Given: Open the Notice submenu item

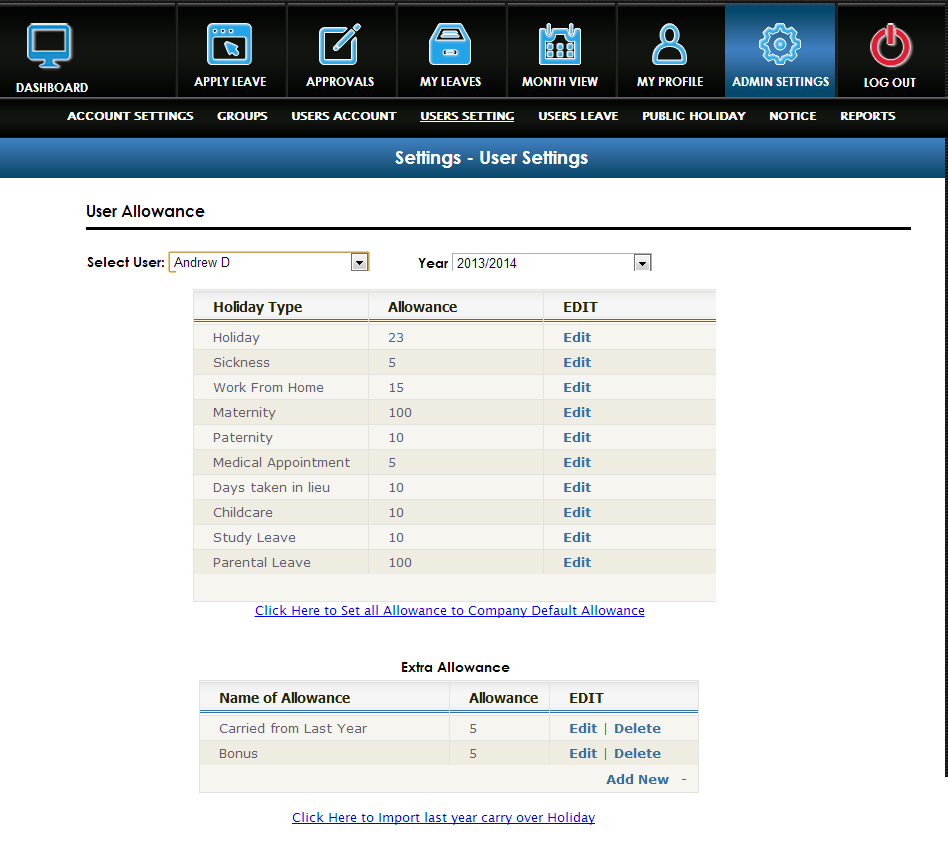Looking at the screenshot, I should [792, 116].
